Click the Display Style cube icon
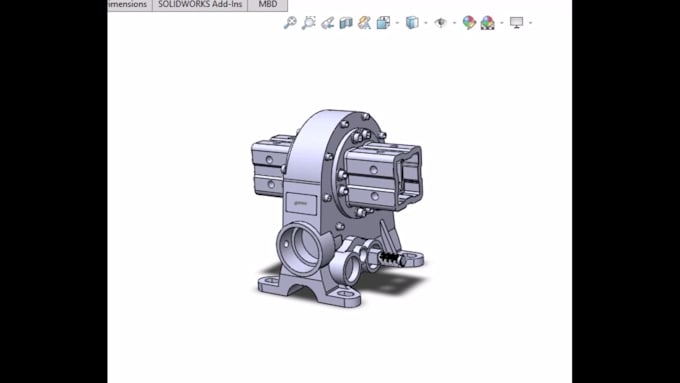This screenshot has width=680, height=383. pos(412,23)
